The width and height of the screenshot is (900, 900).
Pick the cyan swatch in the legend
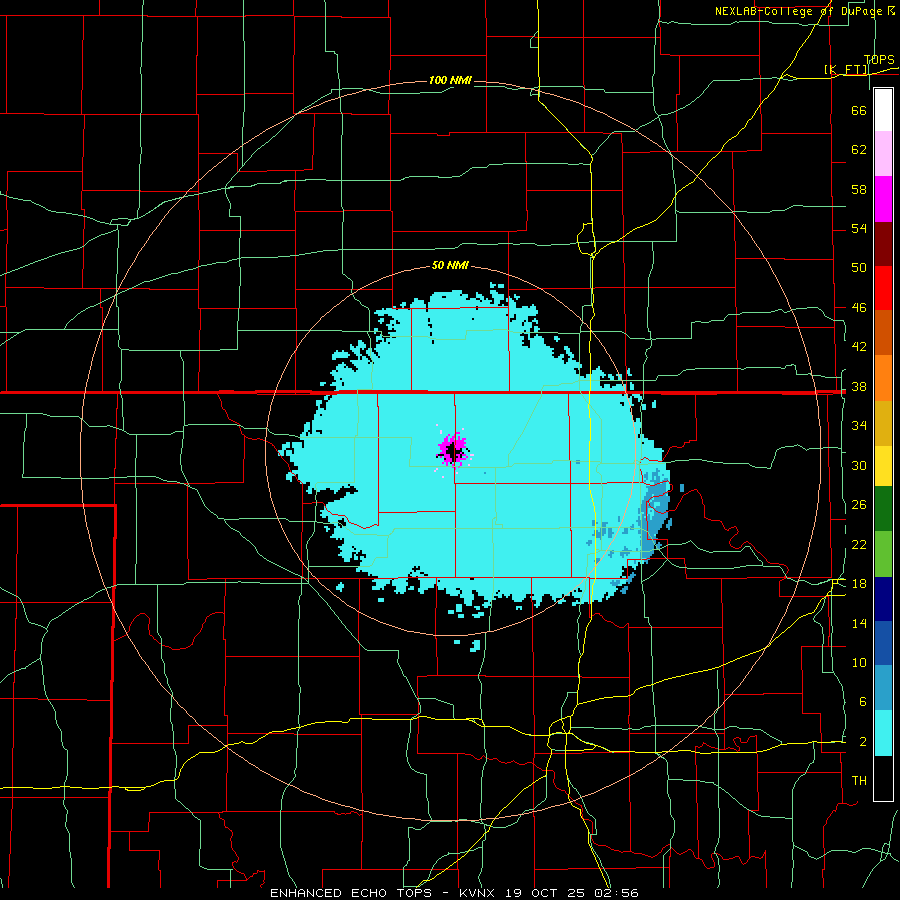click(883, 733)
